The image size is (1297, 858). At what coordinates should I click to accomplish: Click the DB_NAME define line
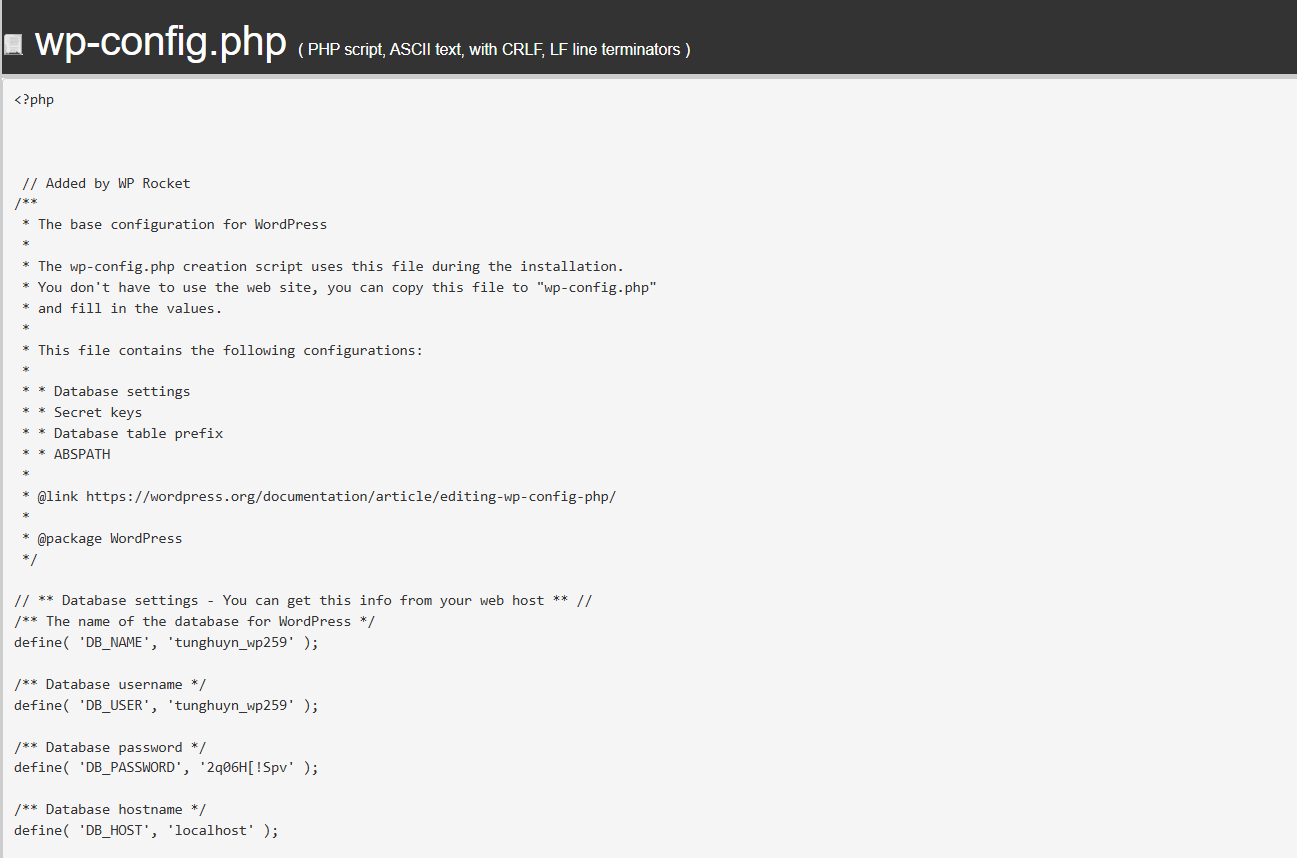click(x=166, y=642)
